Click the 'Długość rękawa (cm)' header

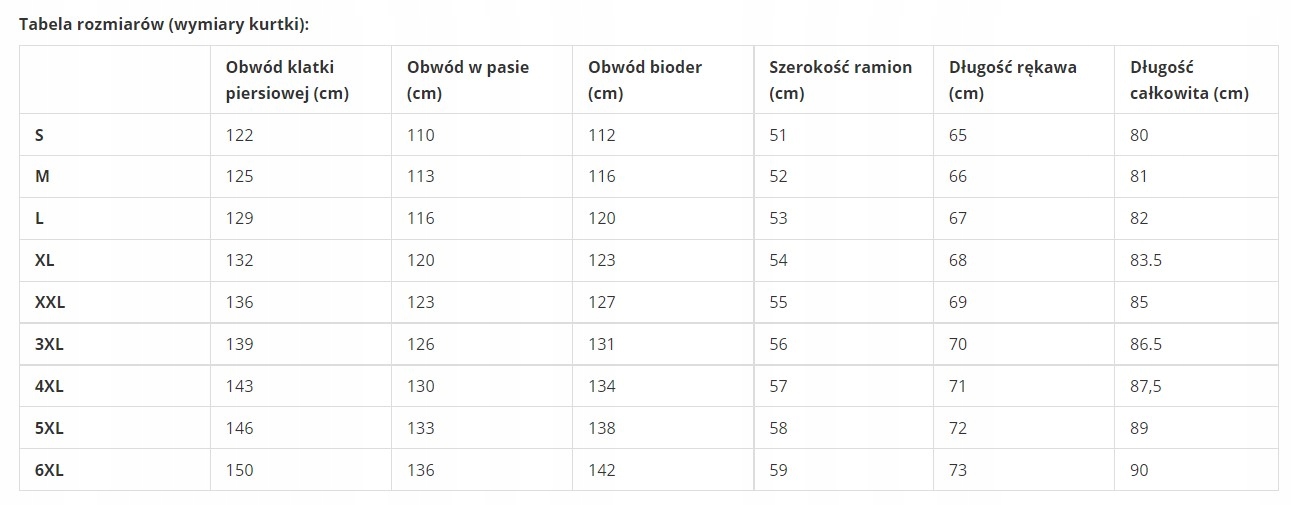coord(1012,80)
